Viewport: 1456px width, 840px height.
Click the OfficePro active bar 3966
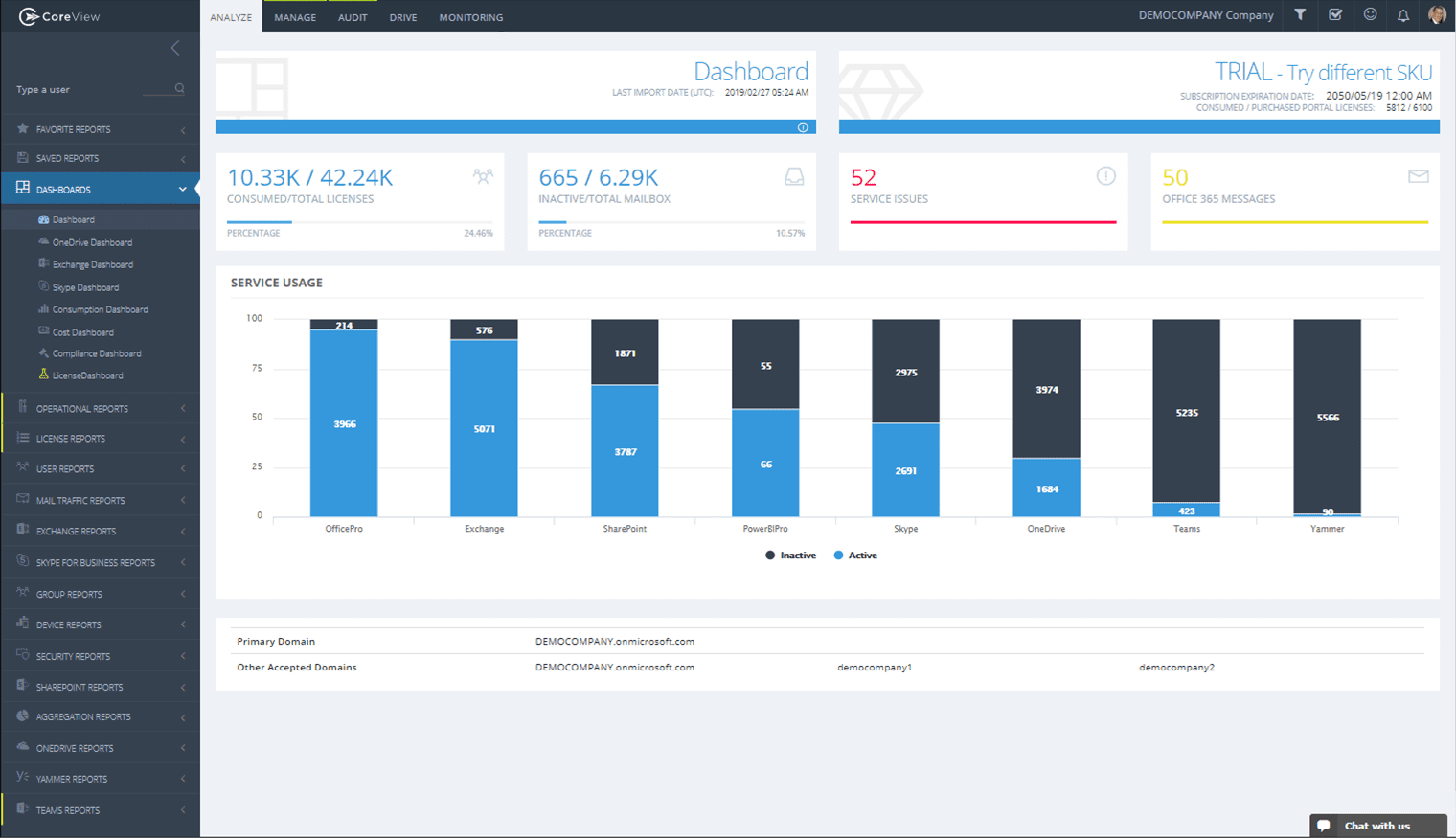(x=344, y=423)
